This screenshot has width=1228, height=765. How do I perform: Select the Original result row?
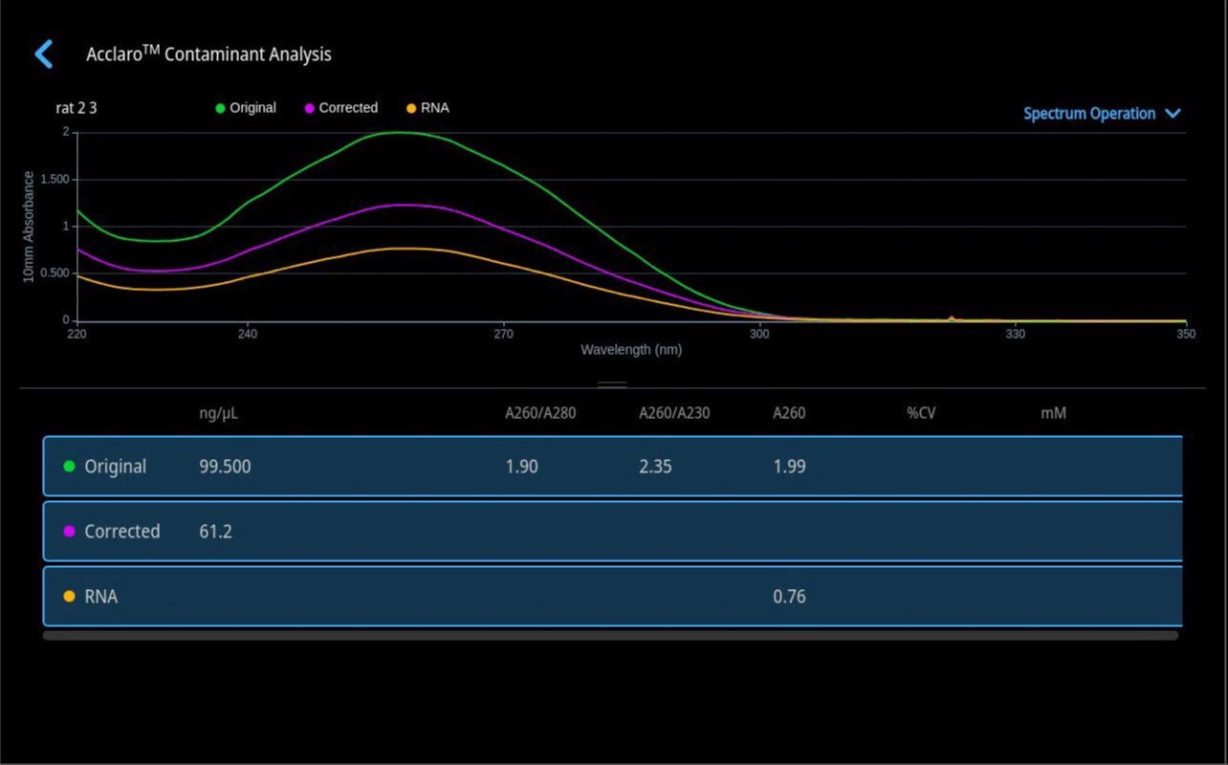612,466
